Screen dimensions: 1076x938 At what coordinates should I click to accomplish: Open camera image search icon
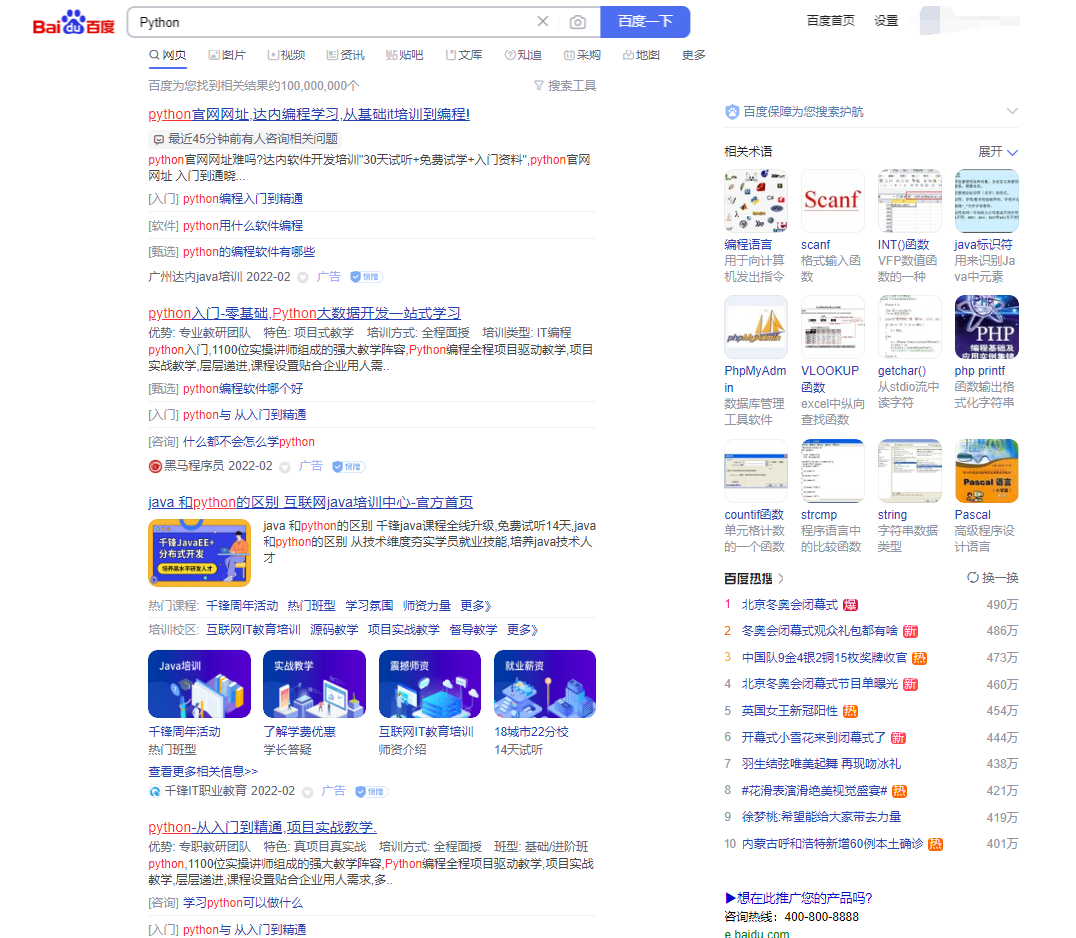click(578, 22)
